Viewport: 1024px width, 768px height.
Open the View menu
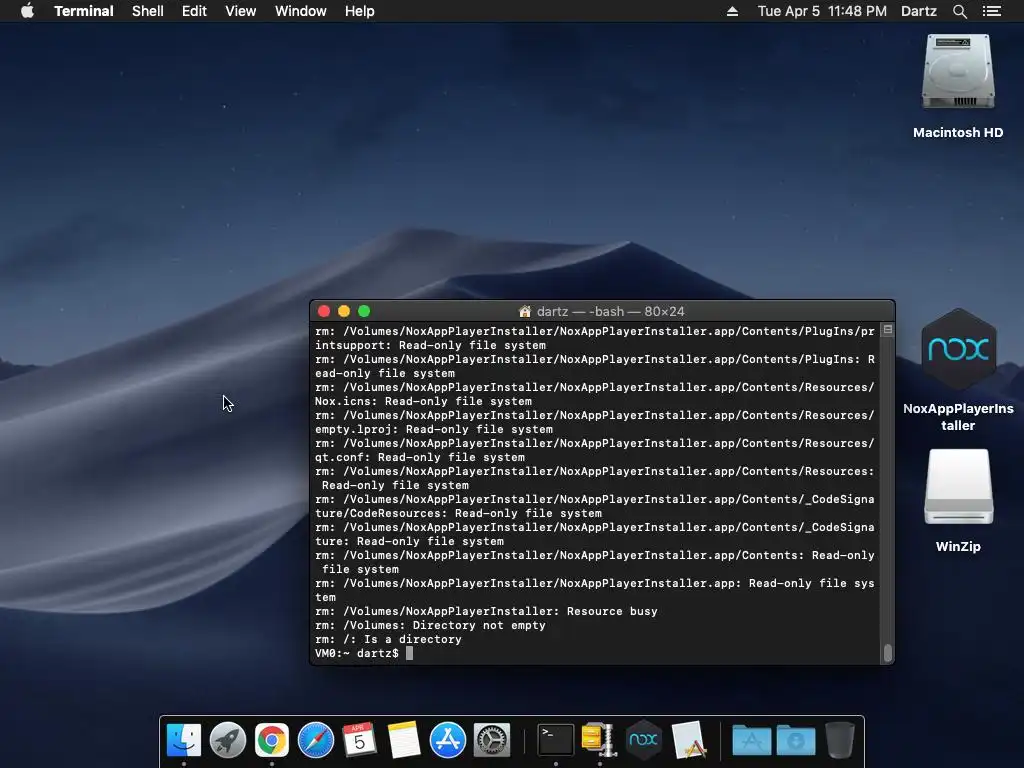[x=240, y=11]
